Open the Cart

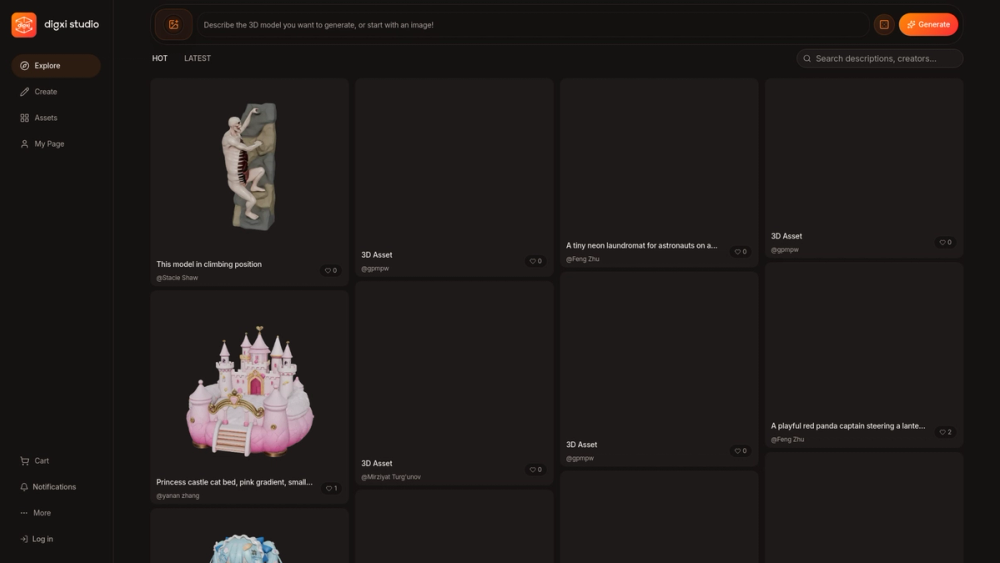click(56, 461)
